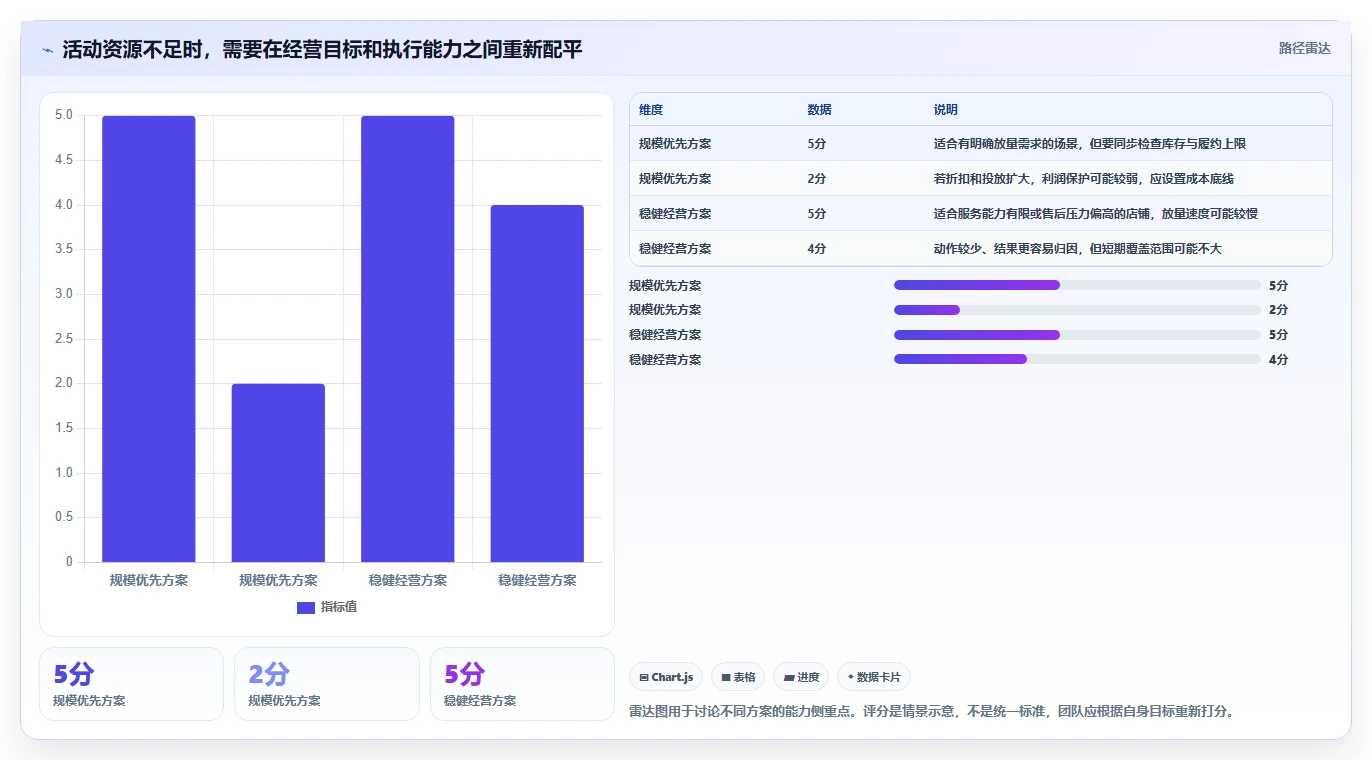Click the 说明 column header
The width and height of the screenshot is (1372, 760).
coord(946,110)
